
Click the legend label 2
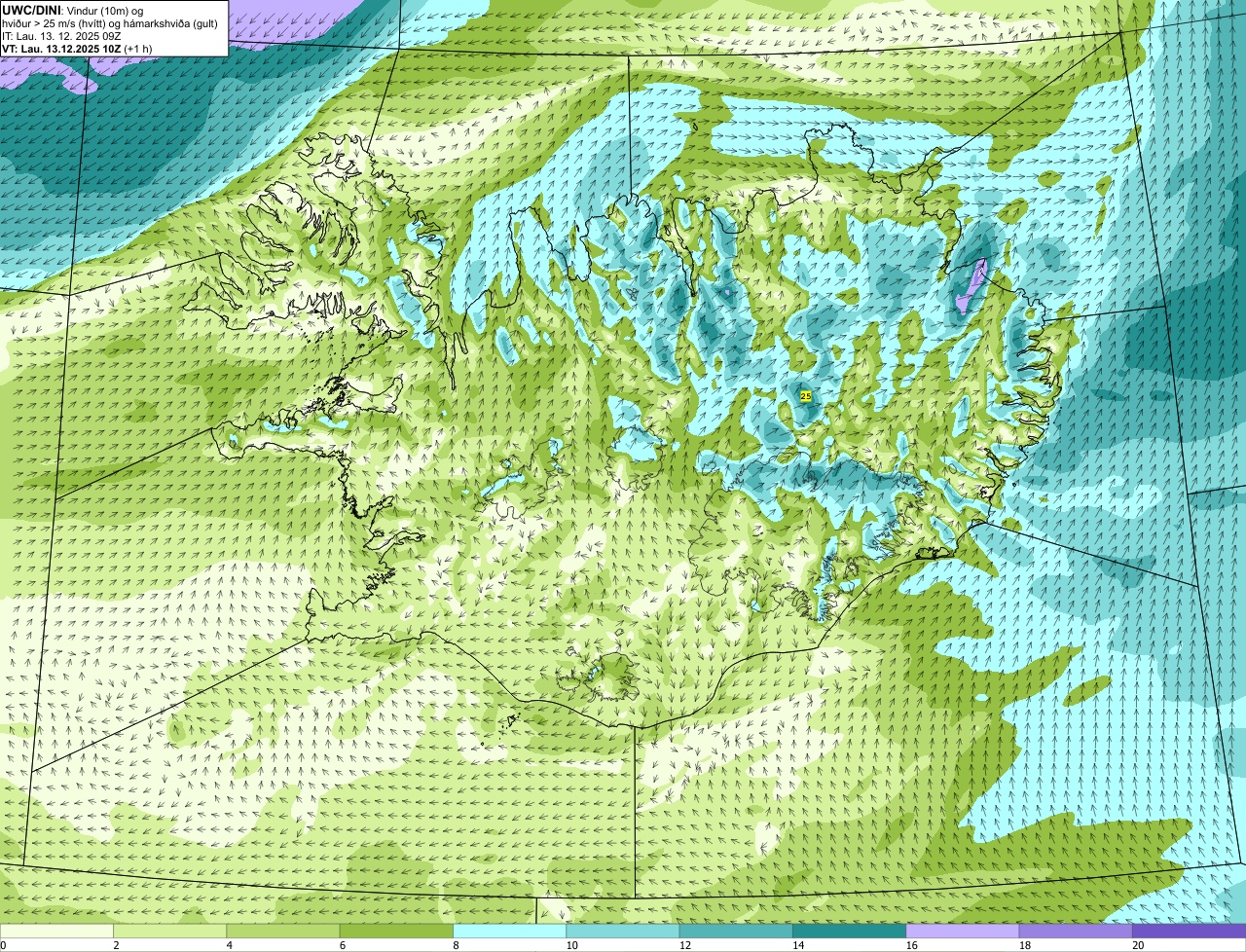(114, 945)
